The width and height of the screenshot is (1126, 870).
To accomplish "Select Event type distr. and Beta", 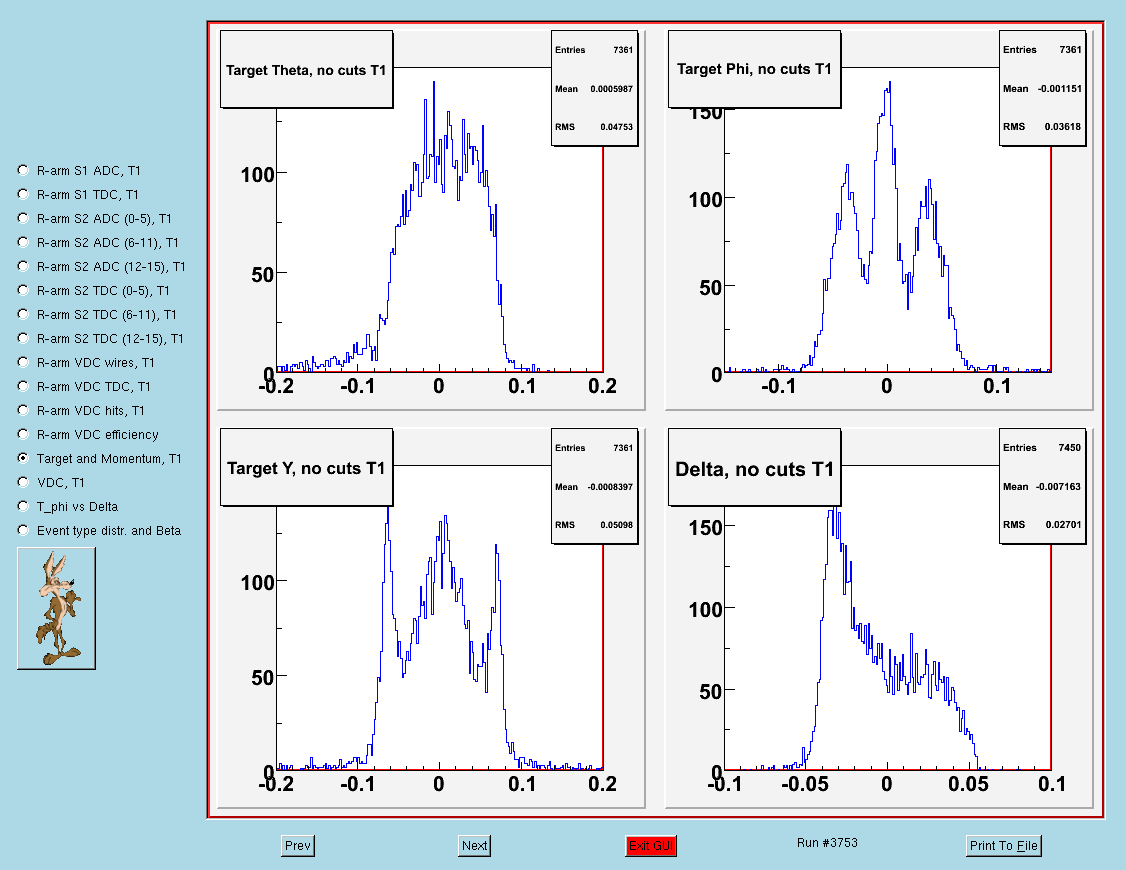I will (23, 530).
